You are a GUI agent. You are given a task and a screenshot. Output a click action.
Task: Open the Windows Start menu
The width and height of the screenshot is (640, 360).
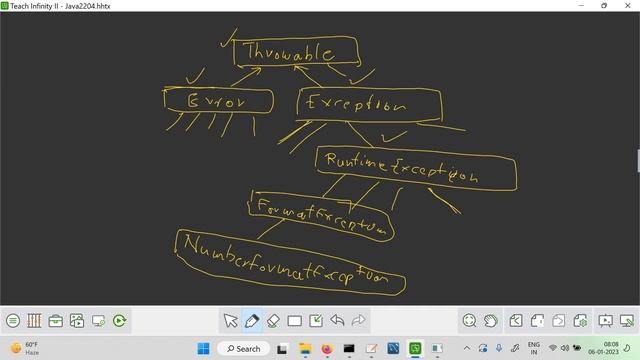[203, 349]
